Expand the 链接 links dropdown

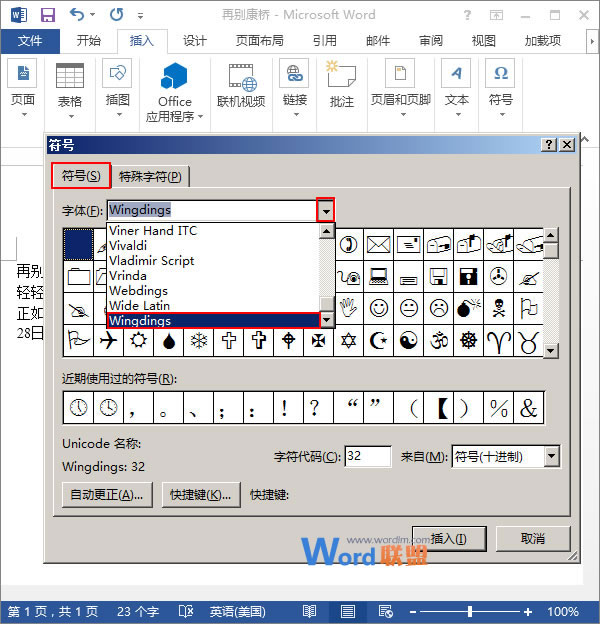tap(296, 115)
